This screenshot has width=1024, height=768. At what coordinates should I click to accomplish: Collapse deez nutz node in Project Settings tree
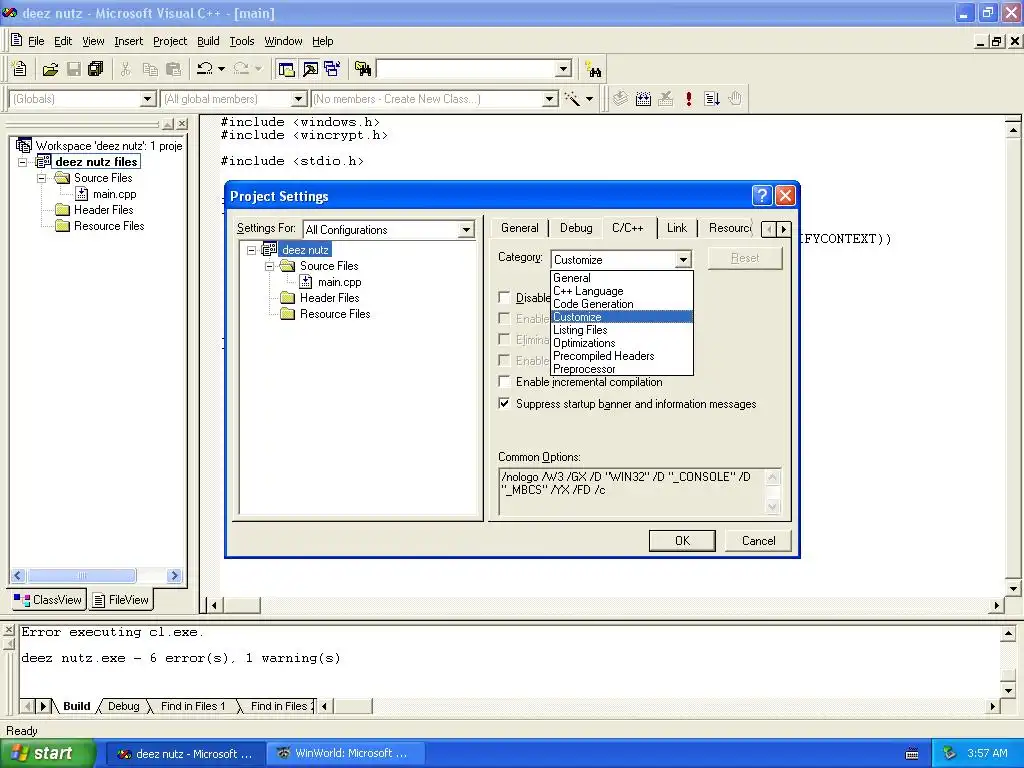(251, 249)
